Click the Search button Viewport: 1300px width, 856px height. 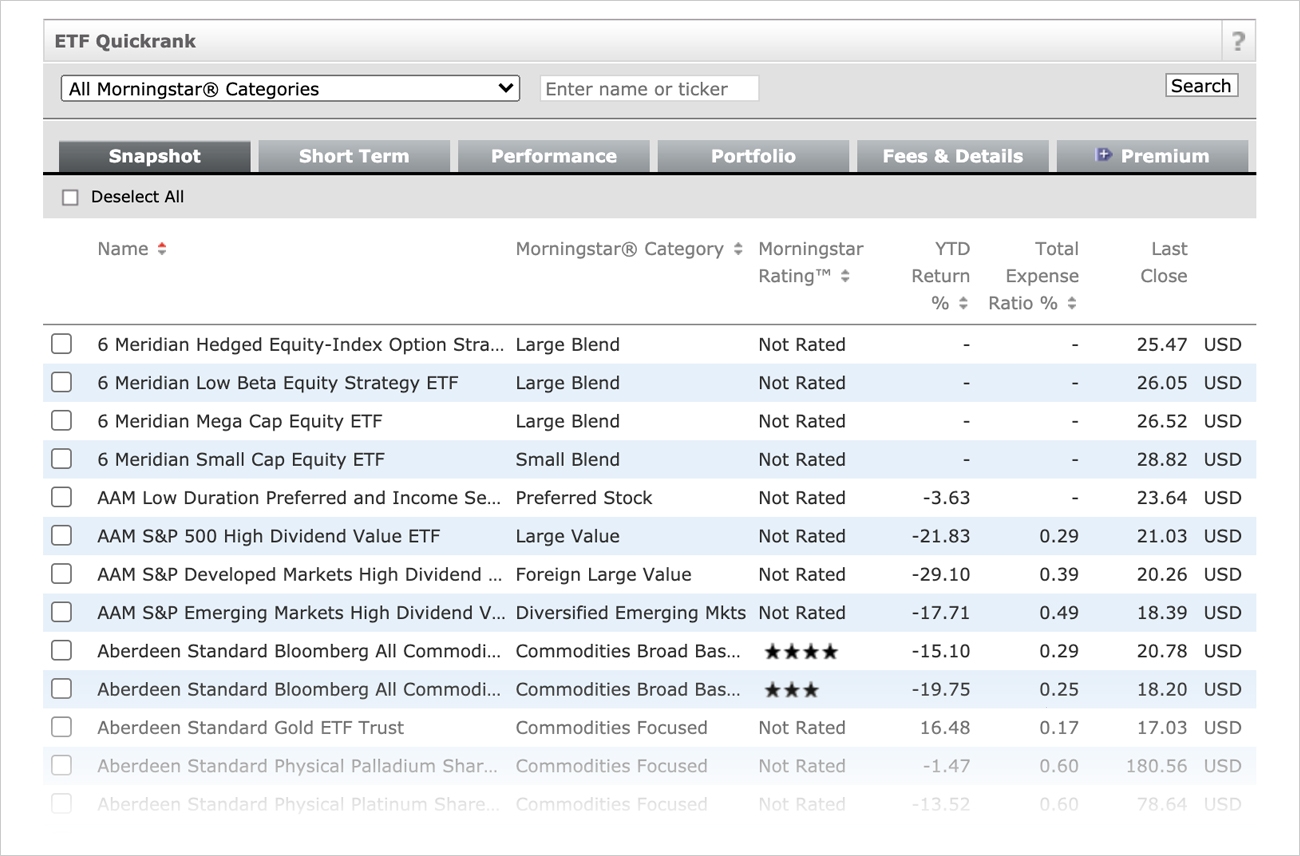coord(1202,86)
